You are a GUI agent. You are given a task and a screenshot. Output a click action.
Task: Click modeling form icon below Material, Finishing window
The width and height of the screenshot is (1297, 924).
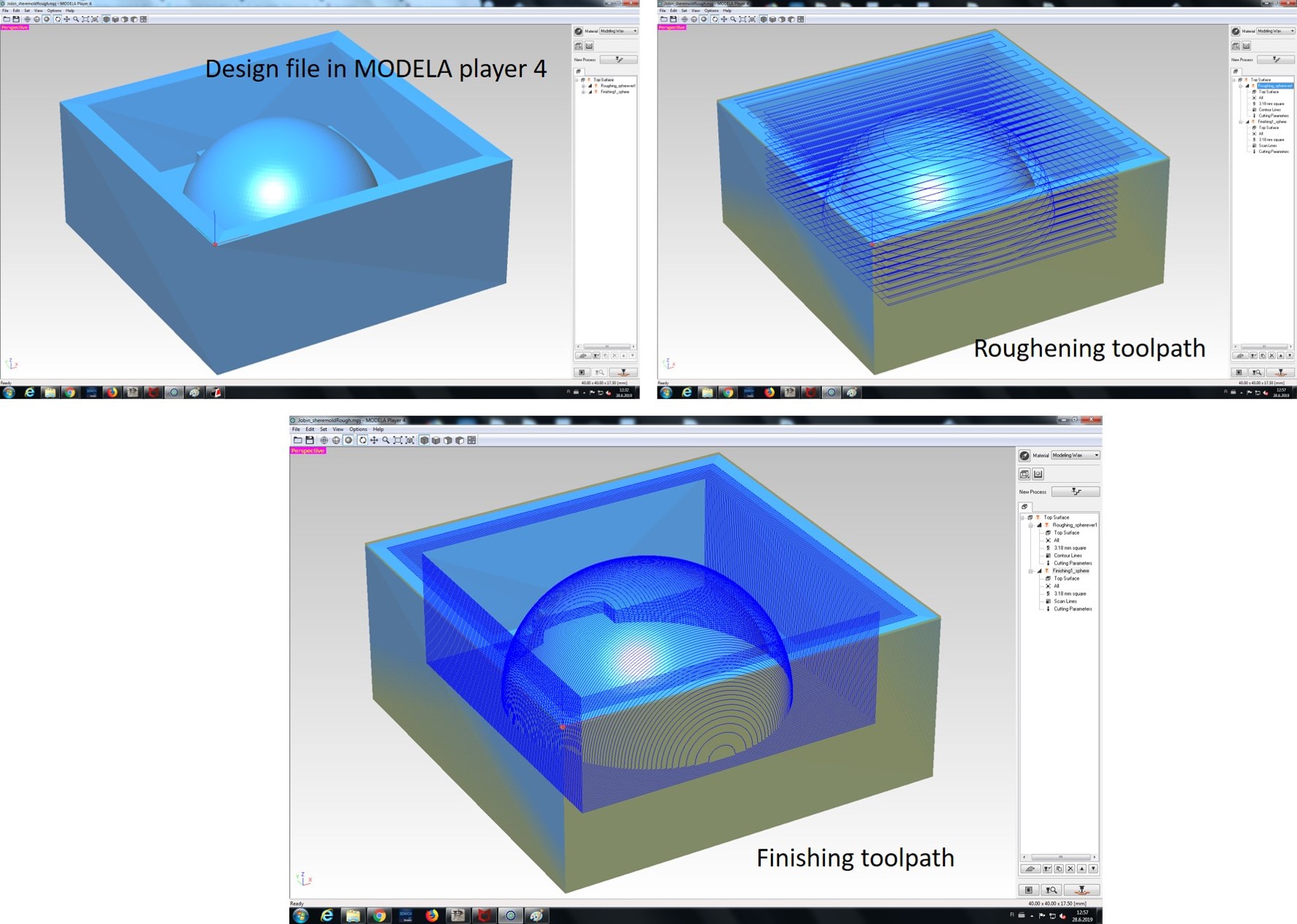[x=1038, y=474]
